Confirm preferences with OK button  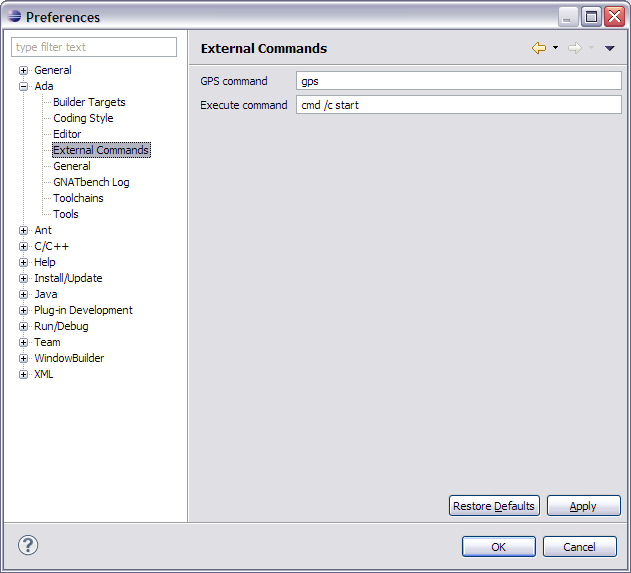click(499, 547)
